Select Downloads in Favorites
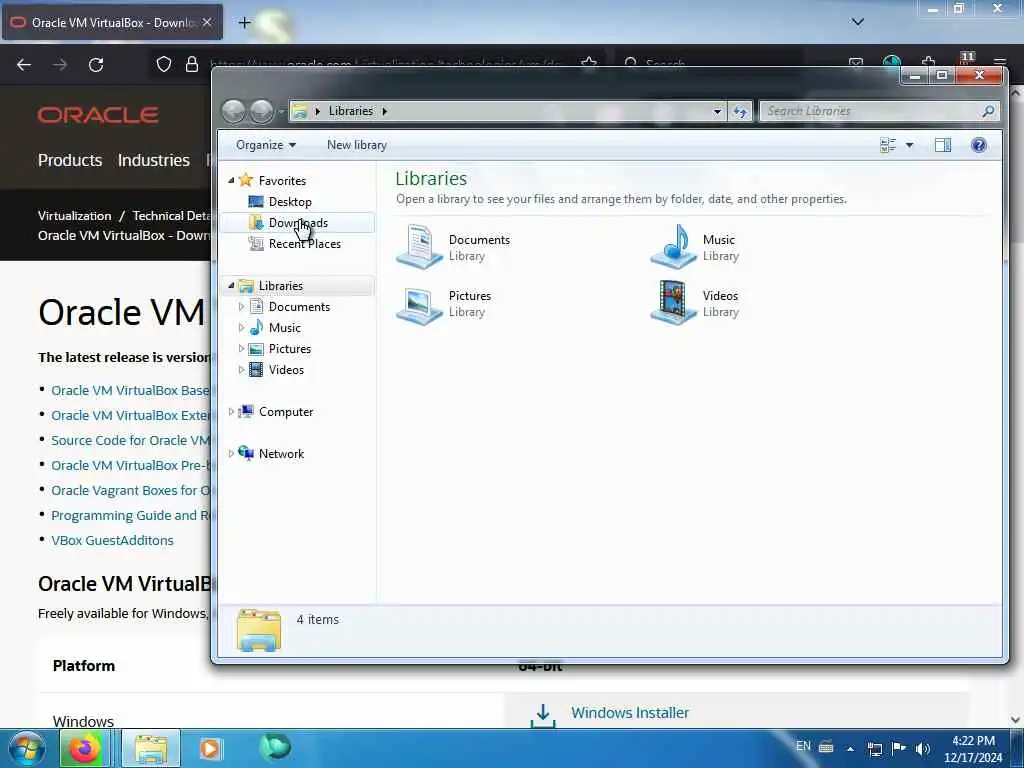 [298, 223]
